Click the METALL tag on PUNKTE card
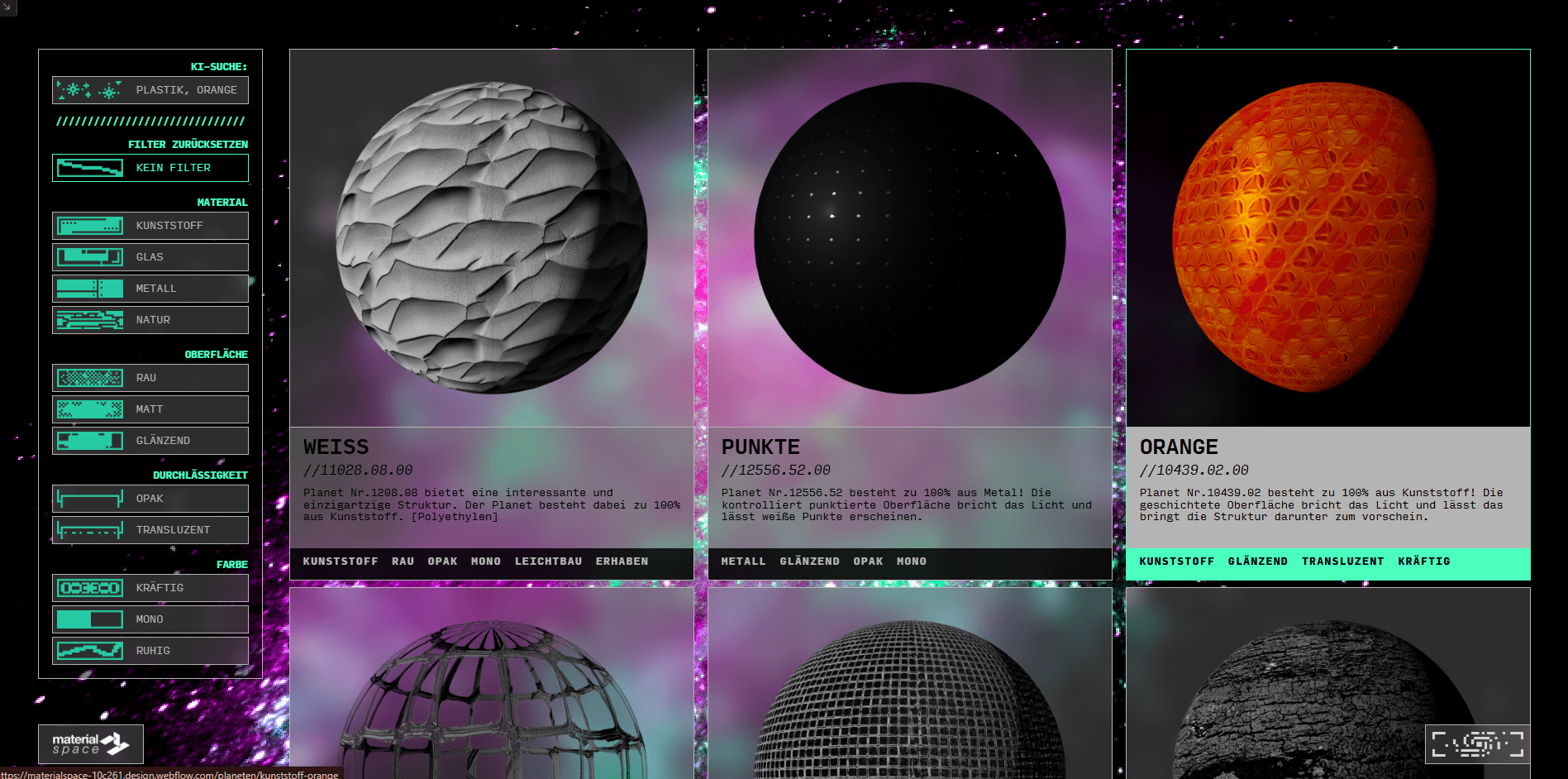Screen dimensions: 1568x779 click(x=743, y=562)
